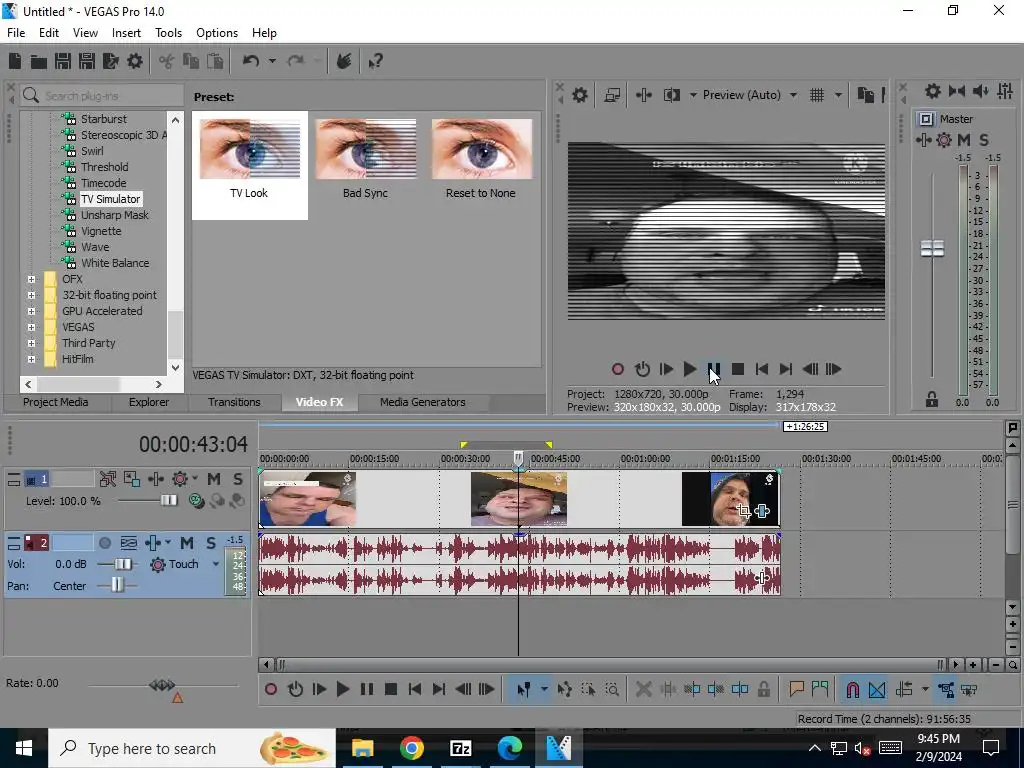Click the Lock event padlock icon

coord(764,689)
